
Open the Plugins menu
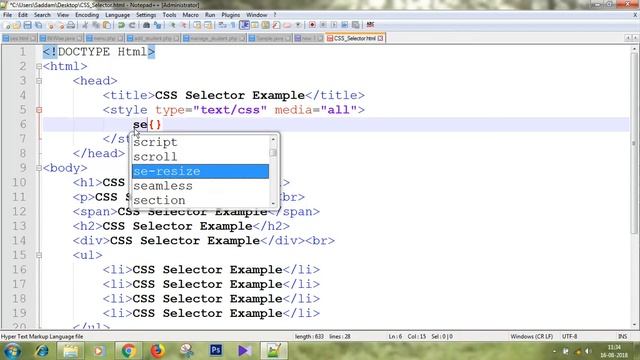(x=231, y=15)
